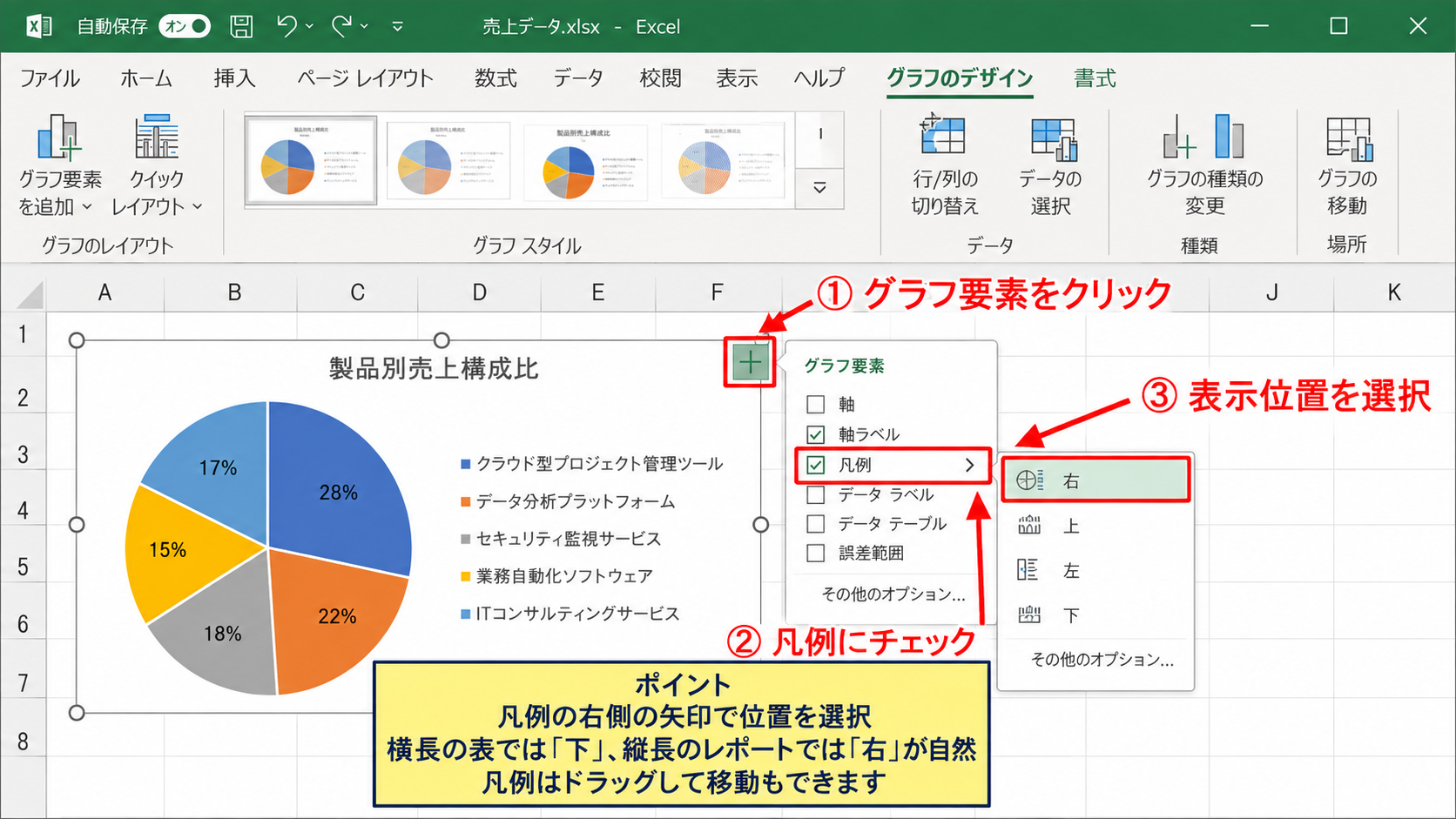
Task: Click Switch Row/Column (行/列の切り替え) icon
Action: 944,138
